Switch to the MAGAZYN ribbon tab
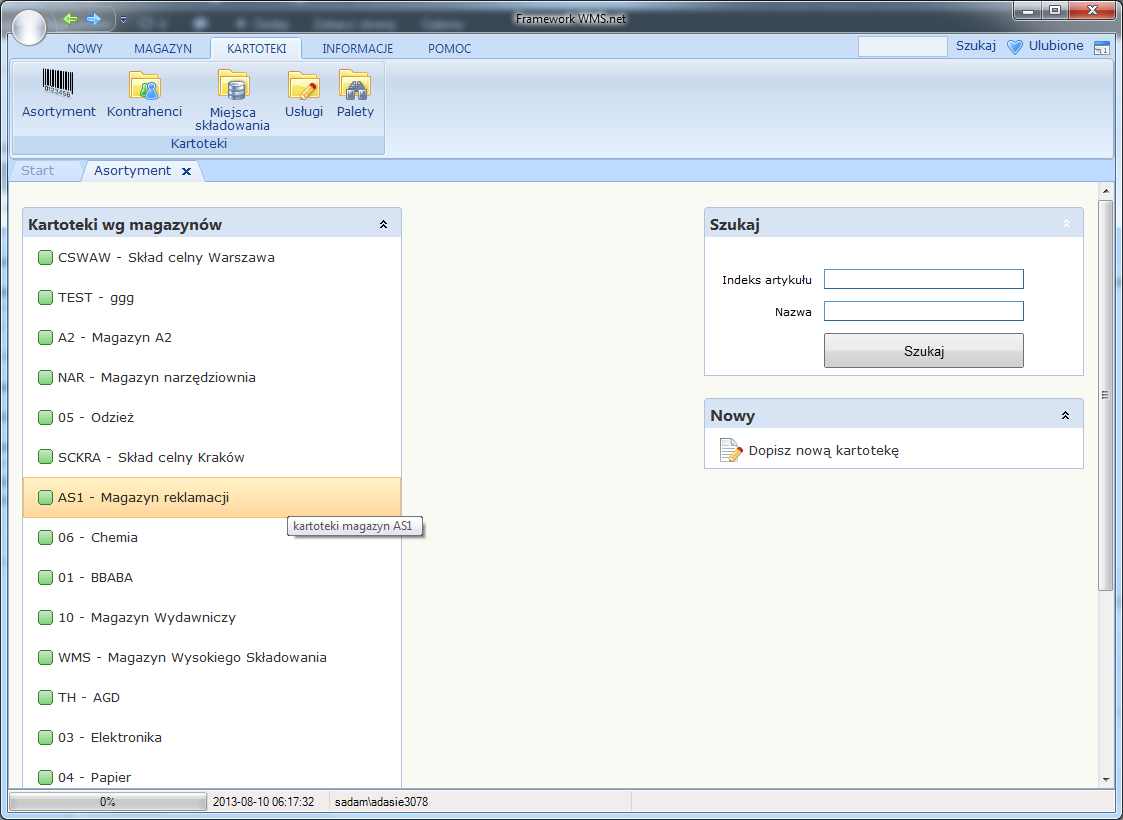Viewport: 1123px width, 820px height. tap(163, 49)
